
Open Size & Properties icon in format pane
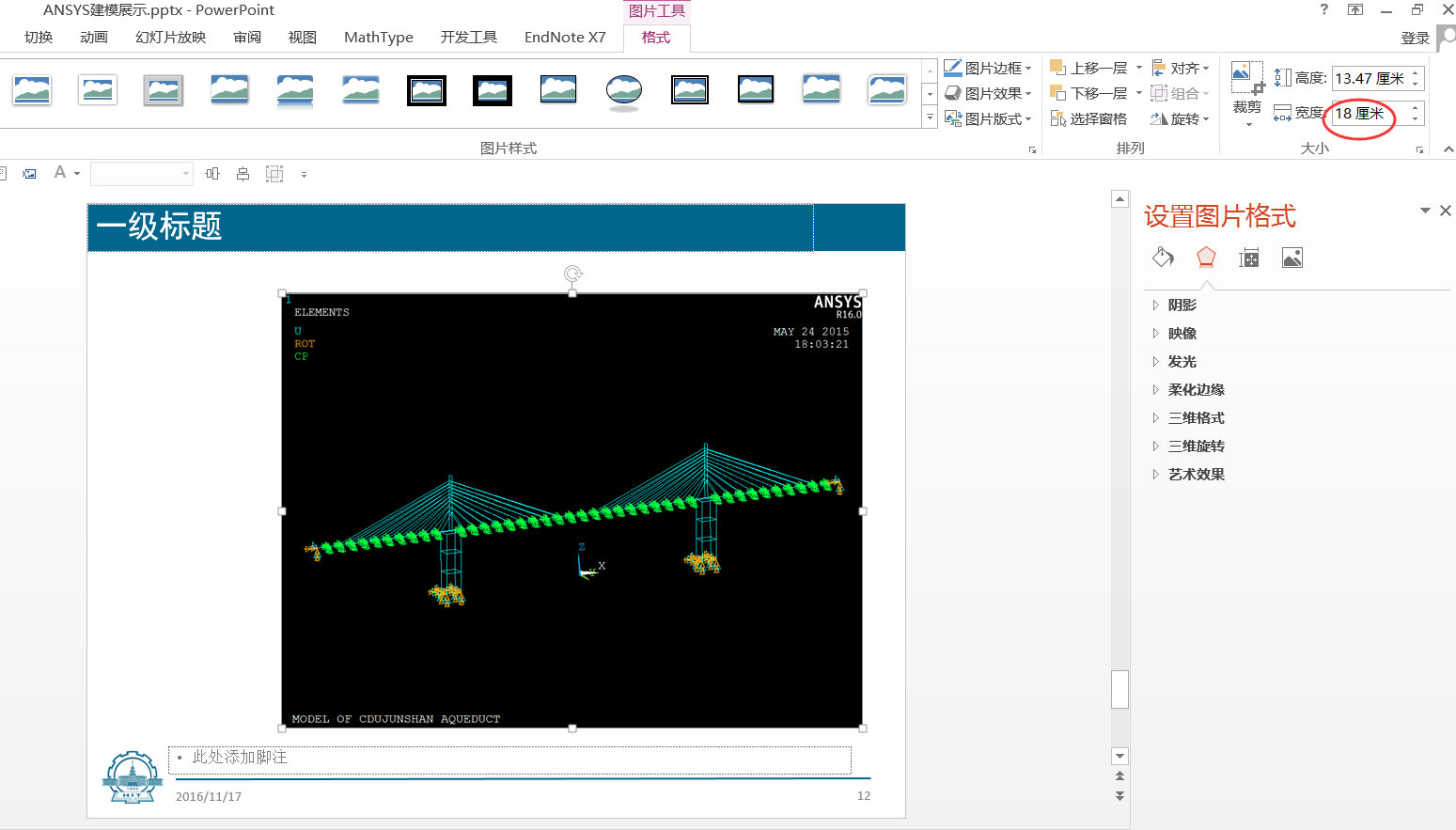1249,258
